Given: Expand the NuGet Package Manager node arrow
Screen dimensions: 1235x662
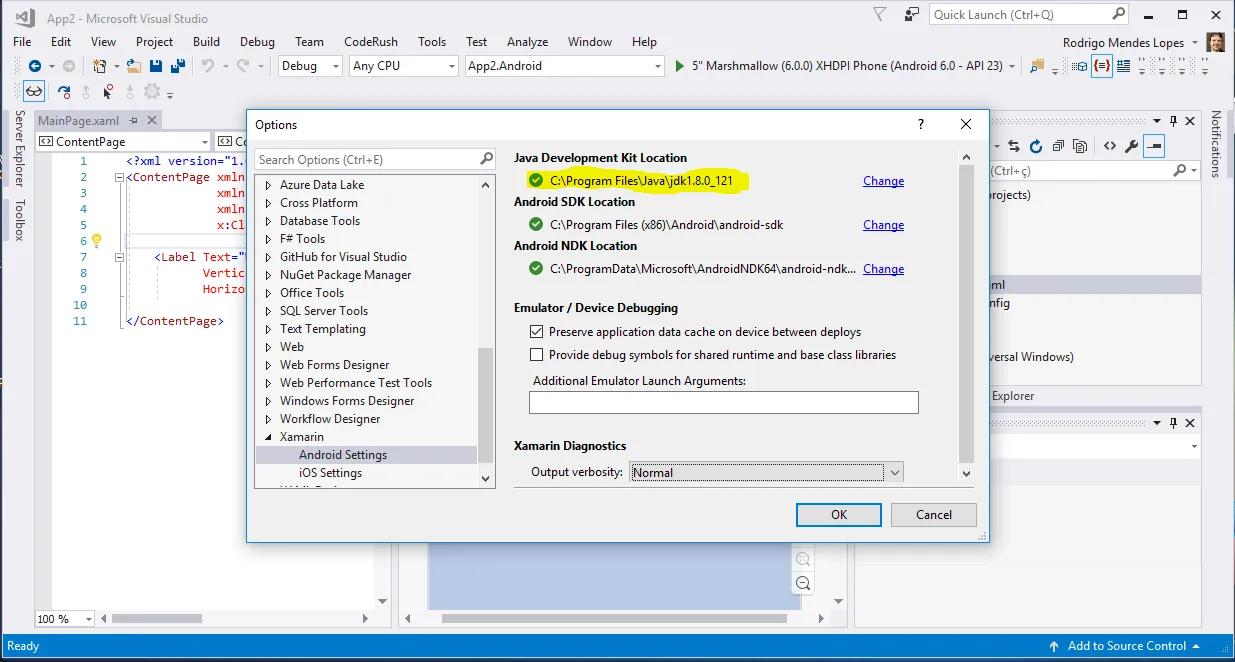Looking at the screenshot, I should 268,275.
